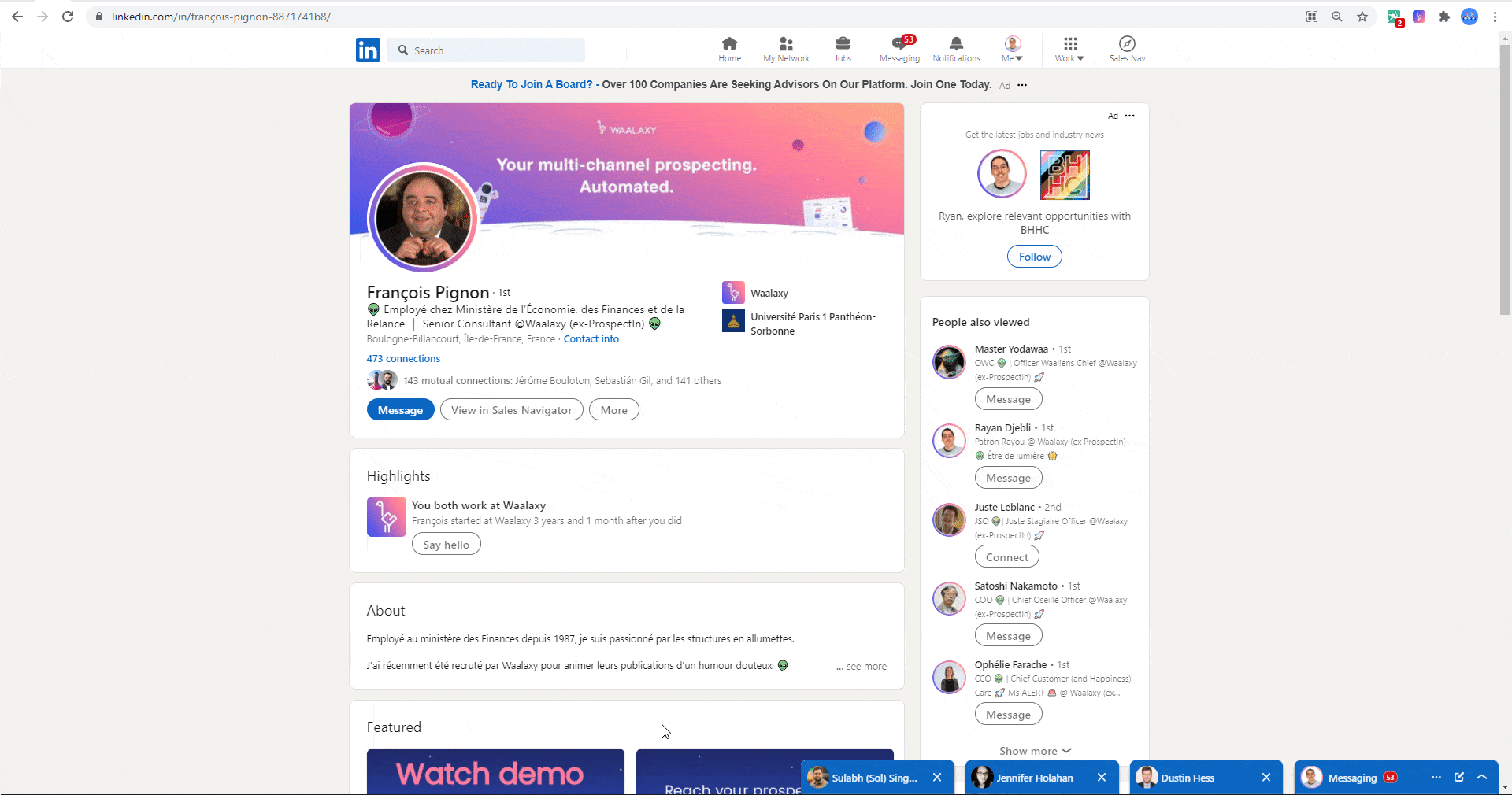Message Satoshi Nakamoto
This screenshot has width=1512, height=795.
click(1008, 636)
